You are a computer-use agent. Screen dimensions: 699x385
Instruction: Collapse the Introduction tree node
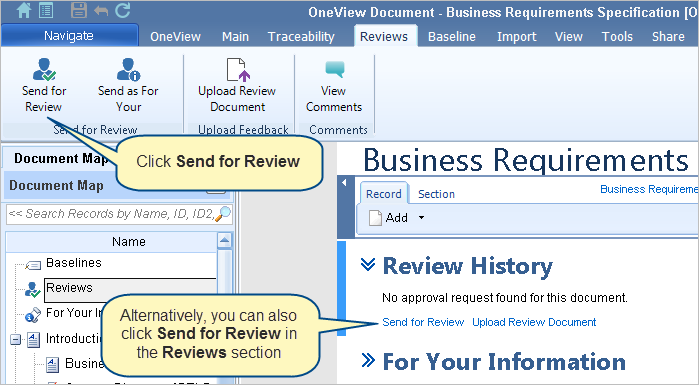(x=16, y=340)
